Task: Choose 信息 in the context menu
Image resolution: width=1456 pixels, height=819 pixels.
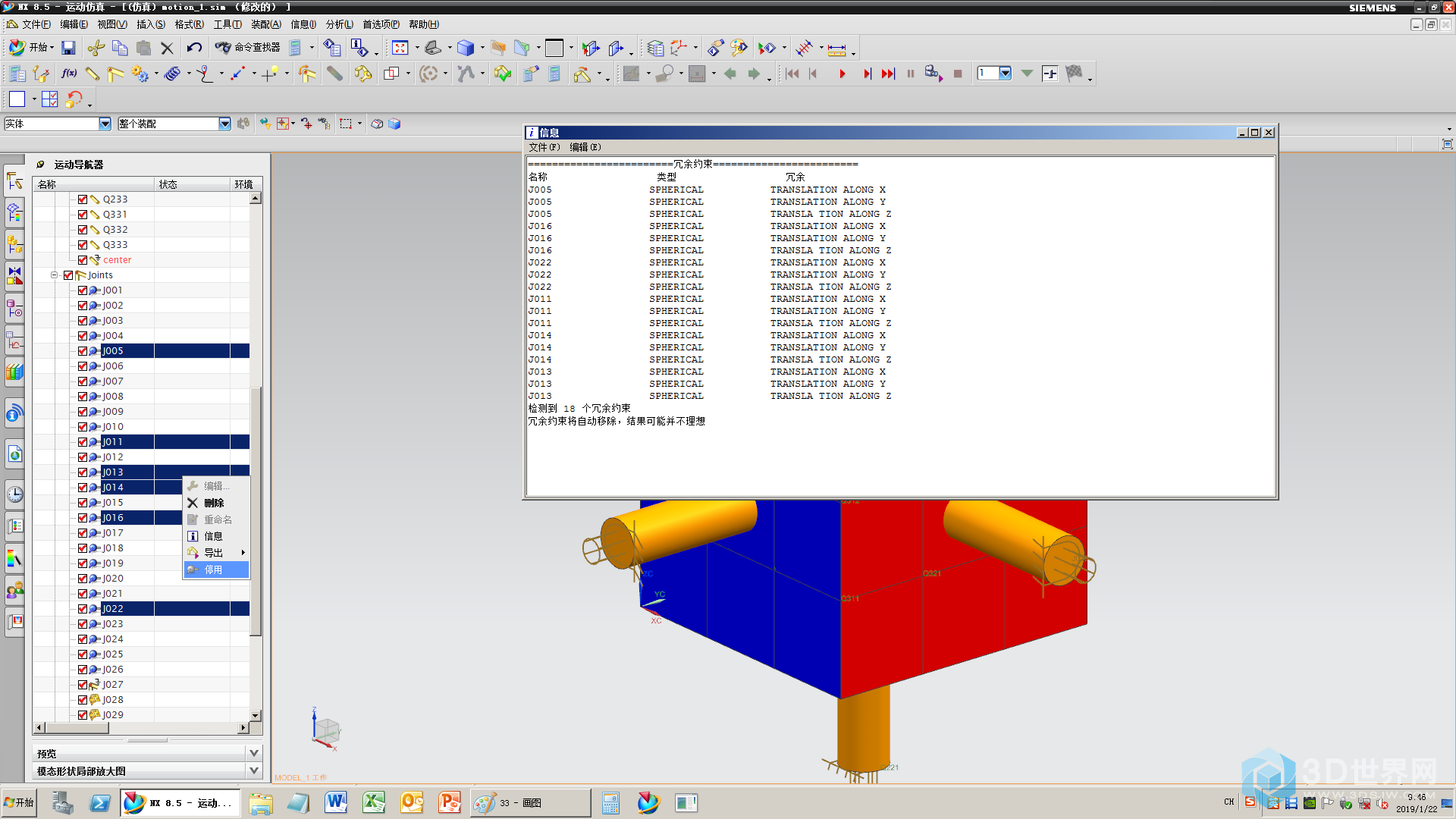Action: point(216,536)
